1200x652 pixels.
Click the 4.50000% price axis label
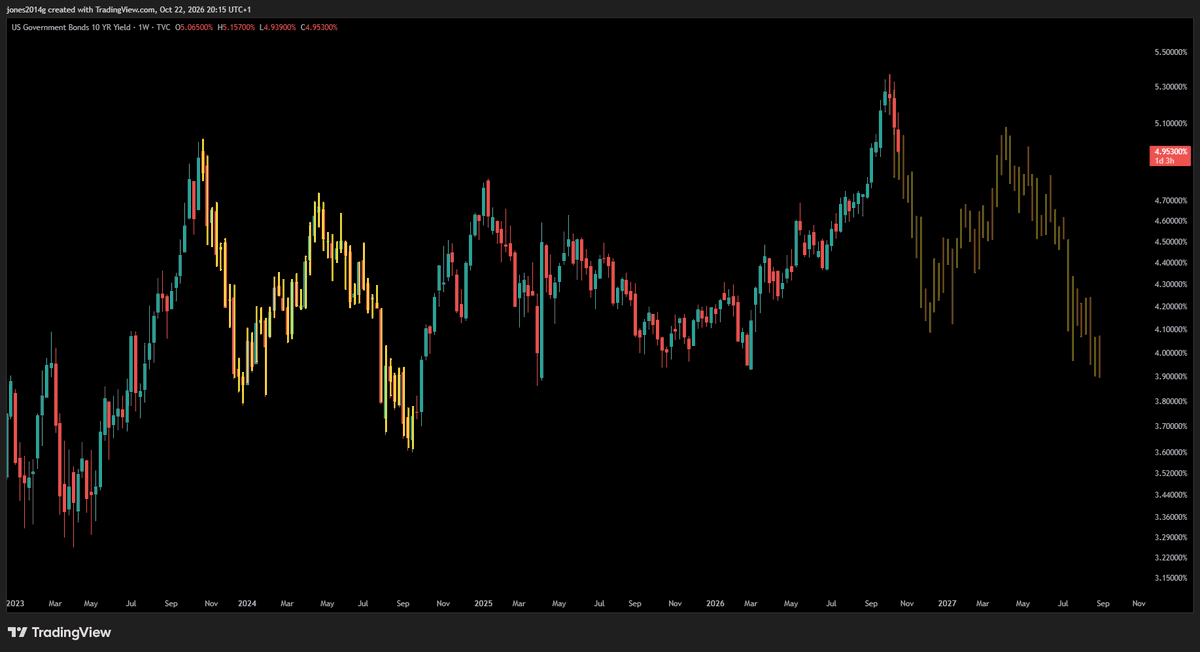click(1171, 242)
